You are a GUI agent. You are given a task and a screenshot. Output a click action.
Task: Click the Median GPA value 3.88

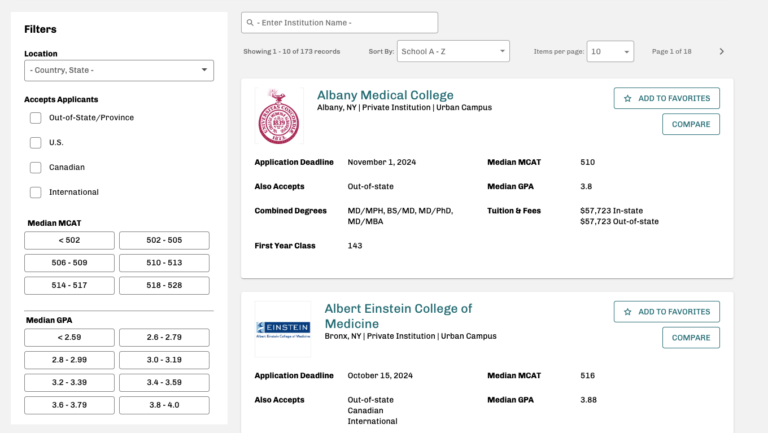click(x=588, y=400)
